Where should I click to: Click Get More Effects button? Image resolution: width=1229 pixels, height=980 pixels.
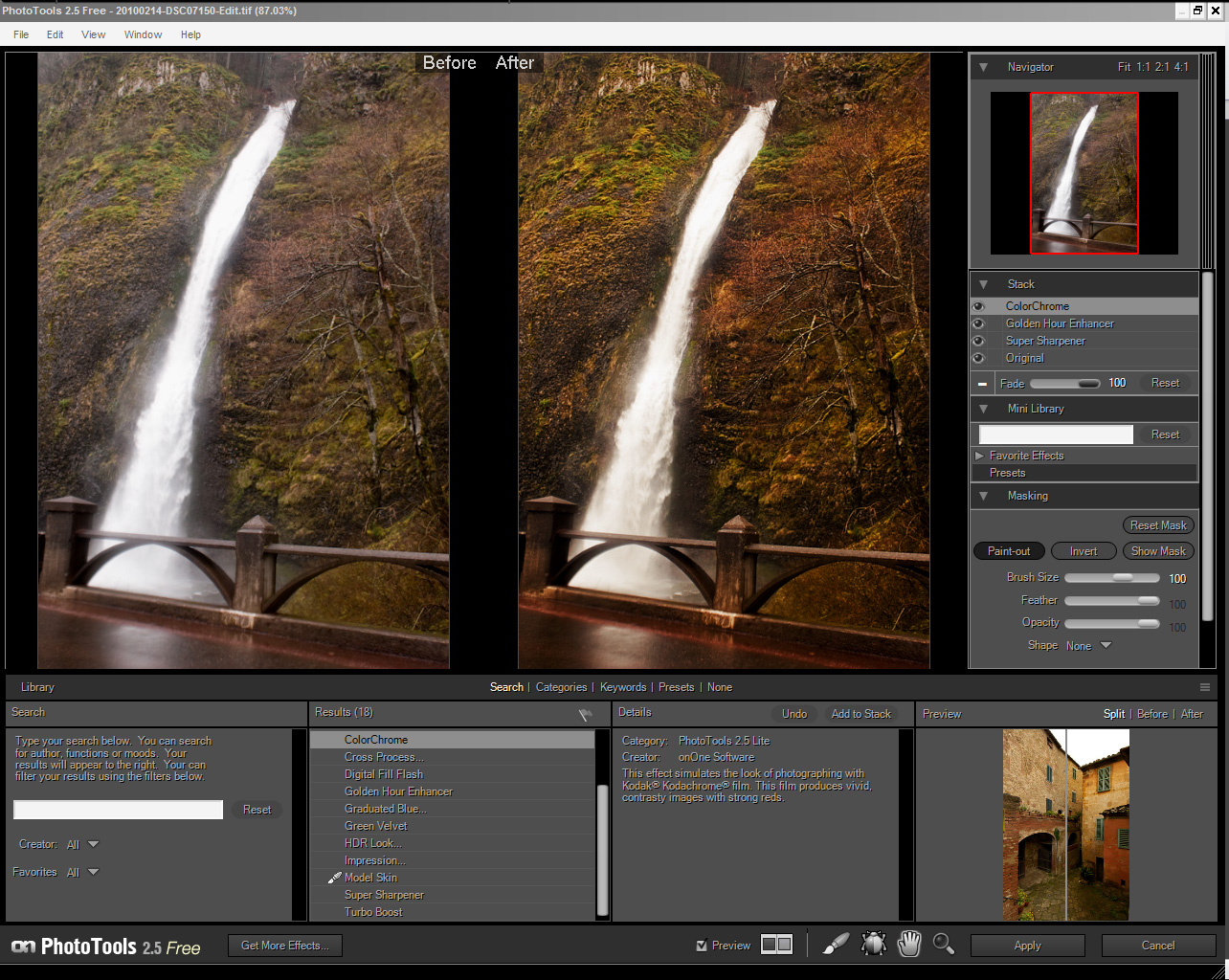pos(284,946)
